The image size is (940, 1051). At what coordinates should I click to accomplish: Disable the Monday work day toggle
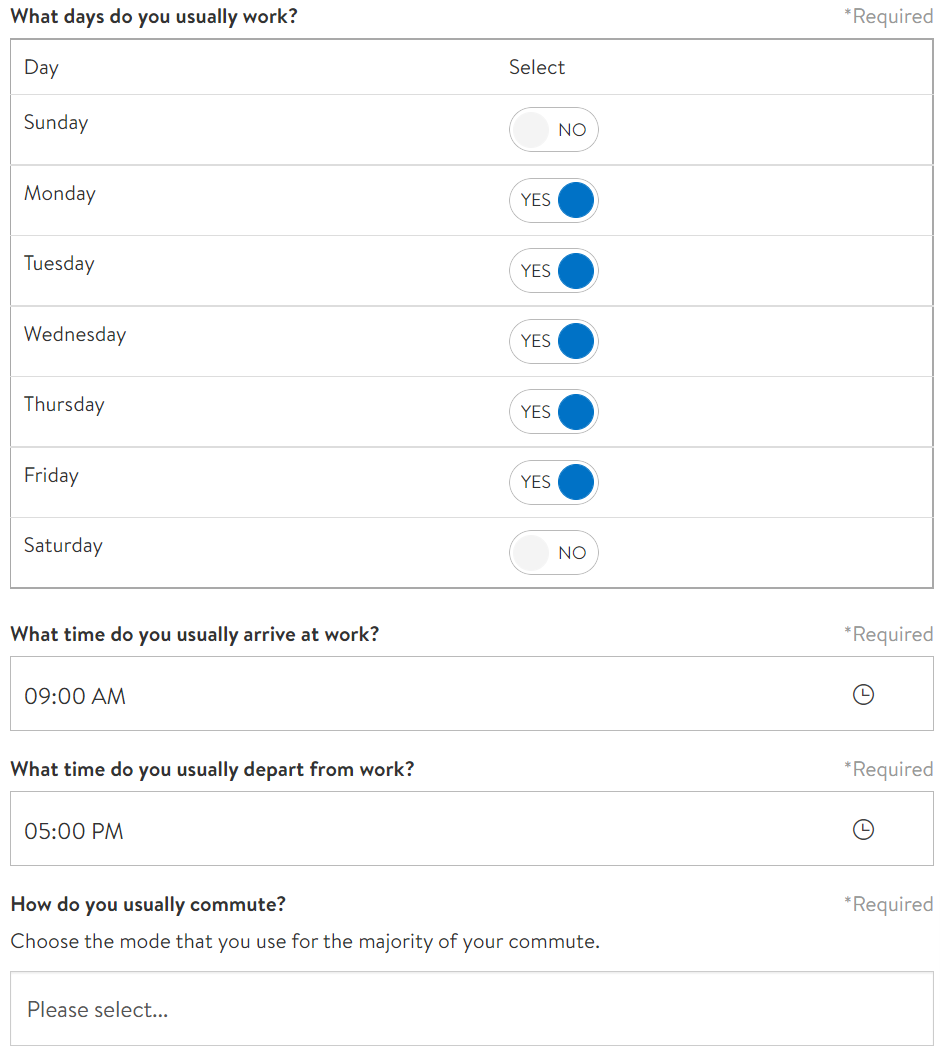(x=553, y=200)
